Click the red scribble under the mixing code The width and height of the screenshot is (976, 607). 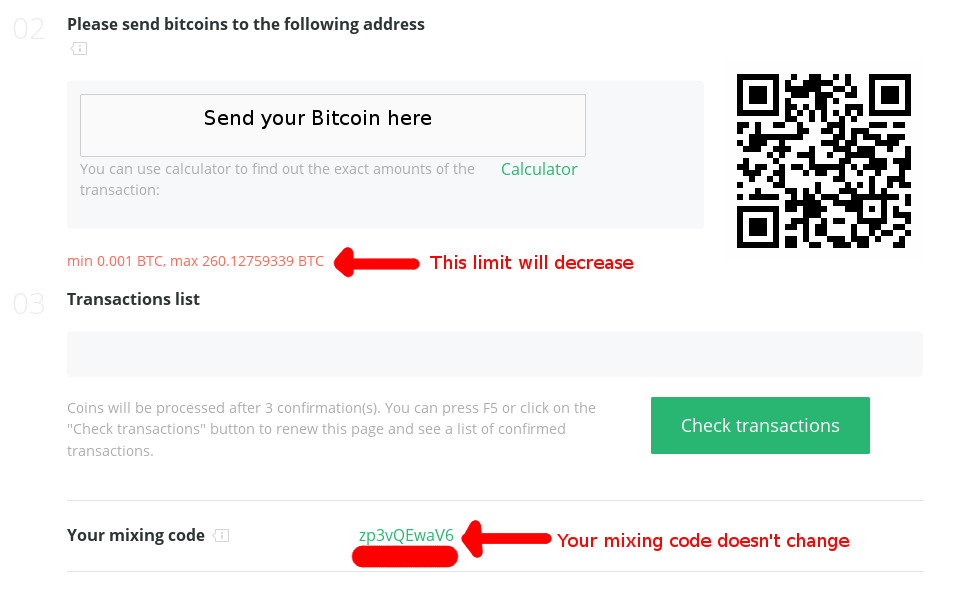click(x=405, y=557)
